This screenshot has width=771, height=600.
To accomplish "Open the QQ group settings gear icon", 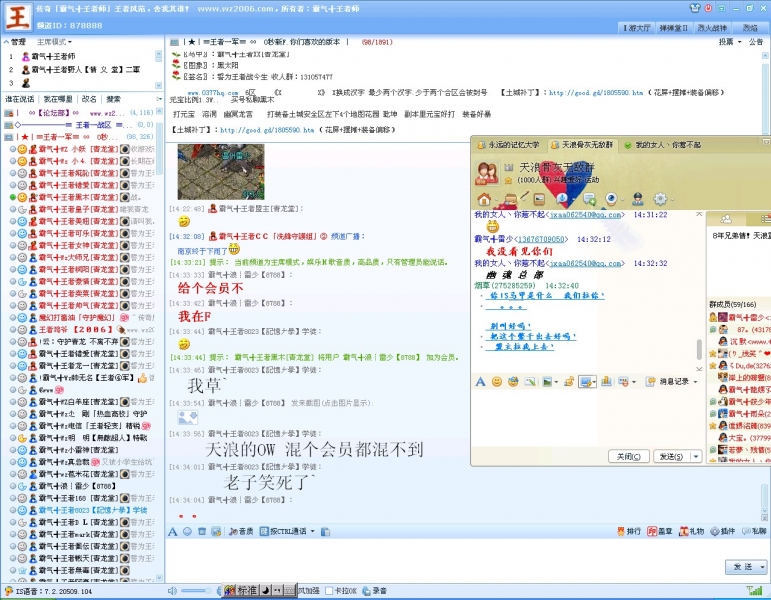I will pyautogui.click(x=660, y=200).
